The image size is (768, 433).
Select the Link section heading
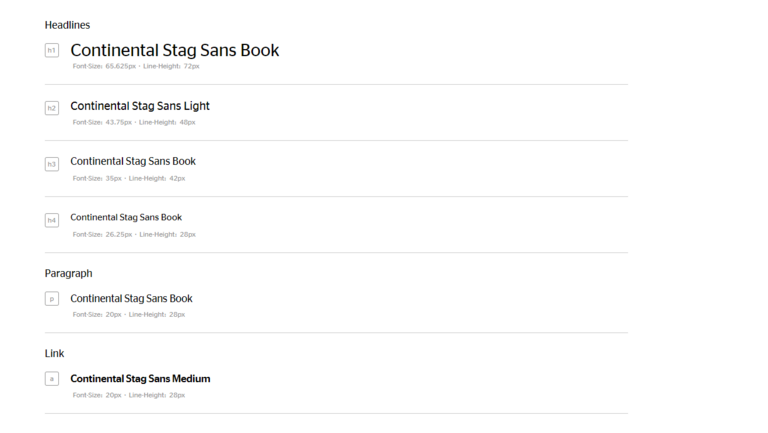point(55,353)
